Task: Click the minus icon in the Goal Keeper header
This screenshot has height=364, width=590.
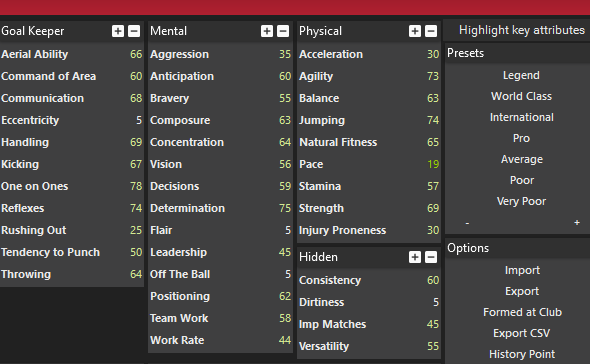Action: coord(134,31)
